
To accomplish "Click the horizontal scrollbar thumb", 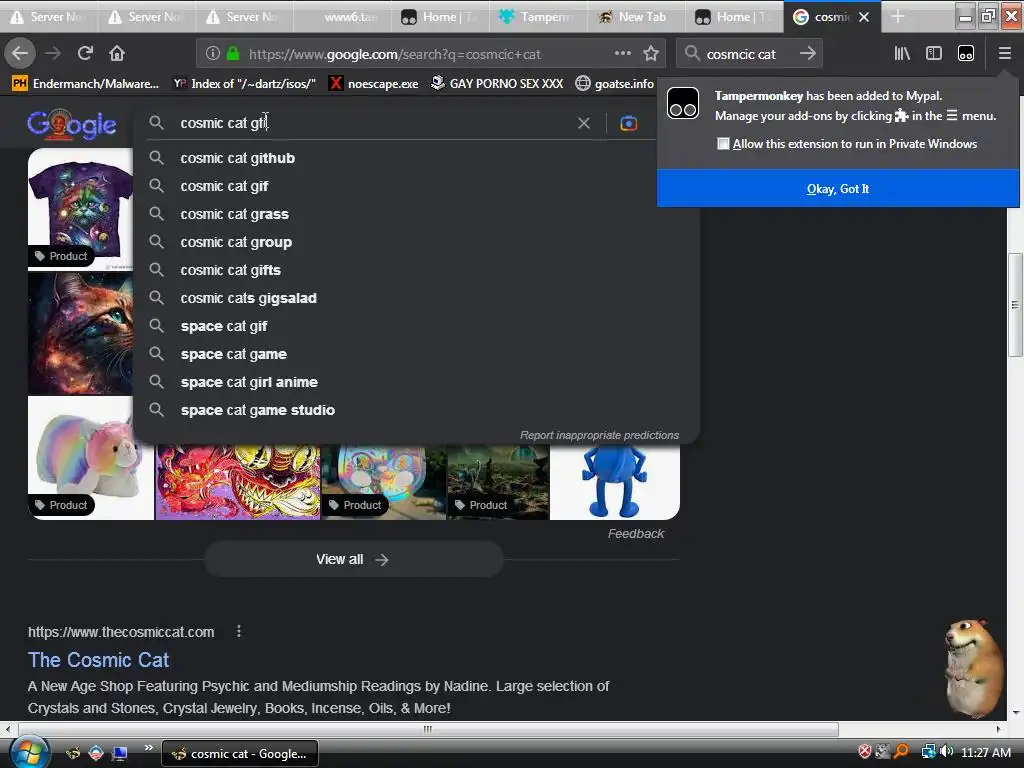I will pyautogui.click(x=428, y=729).
